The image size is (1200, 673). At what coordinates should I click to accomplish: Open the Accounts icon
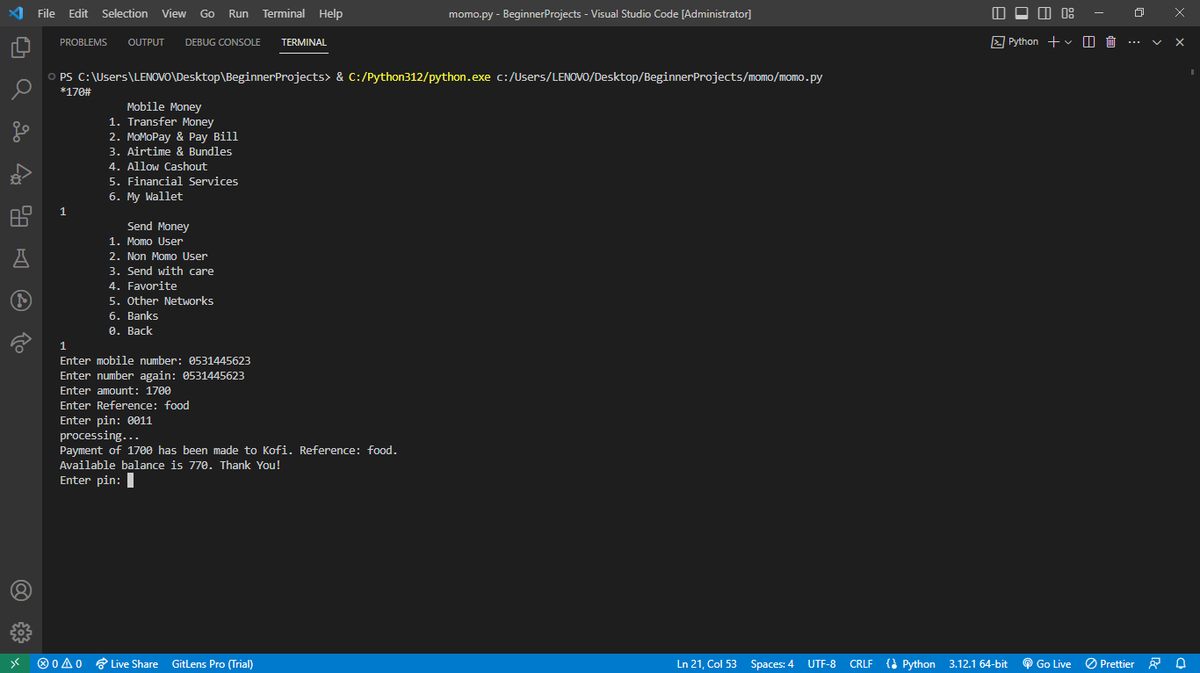20,591
